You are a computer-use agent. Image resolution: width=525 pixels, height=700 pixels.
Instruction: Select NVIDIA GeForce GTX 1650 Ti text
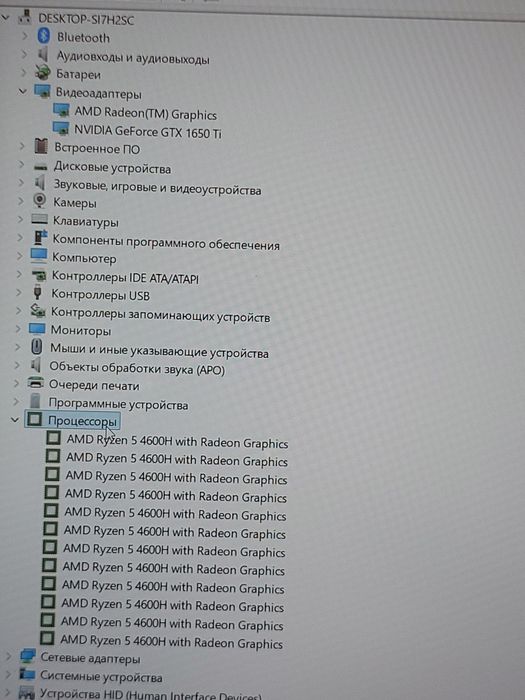coord(147,132)
